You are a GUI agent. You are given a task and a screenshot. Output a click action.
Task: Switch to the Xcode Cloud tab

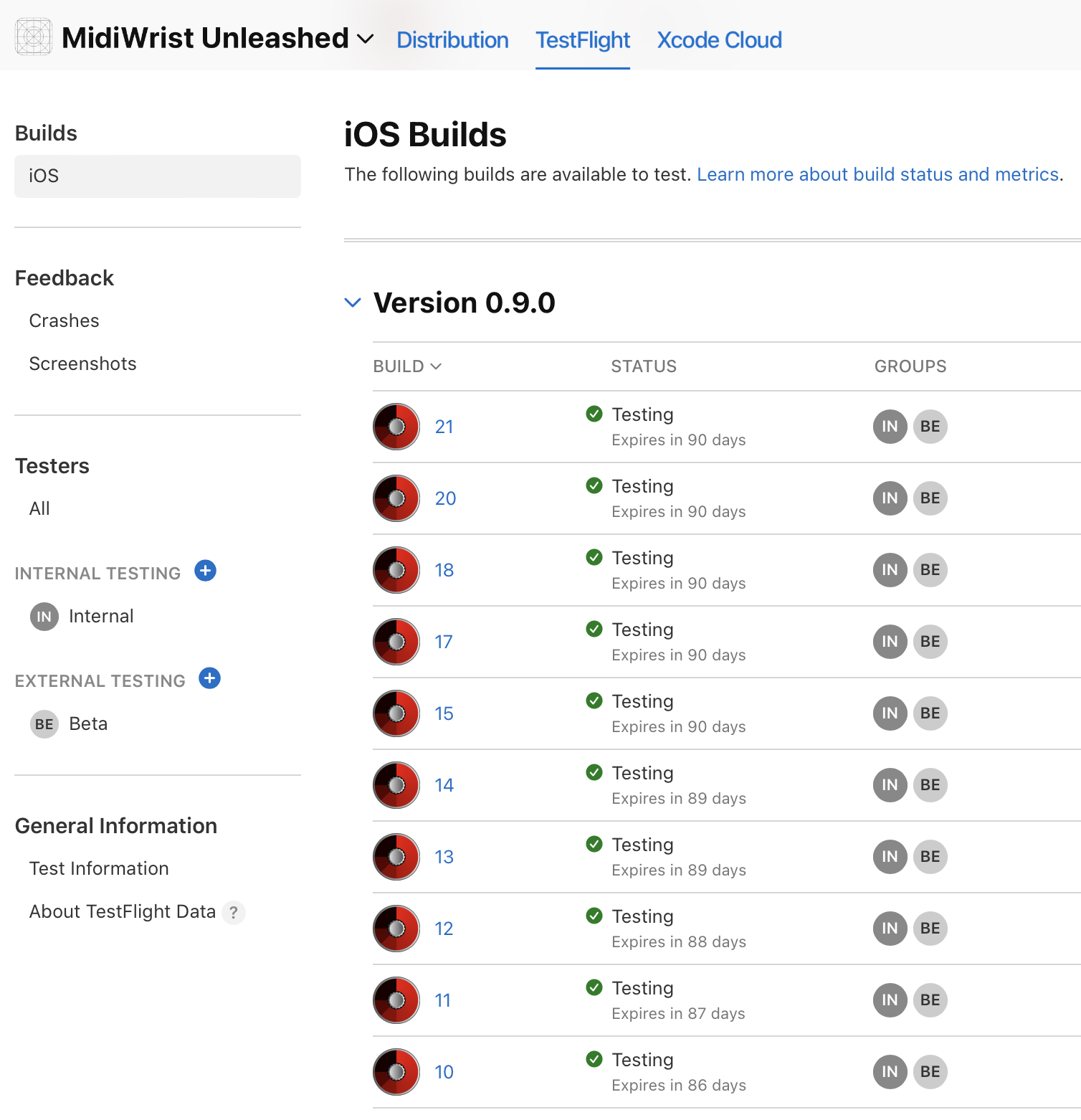coord(720,40)
